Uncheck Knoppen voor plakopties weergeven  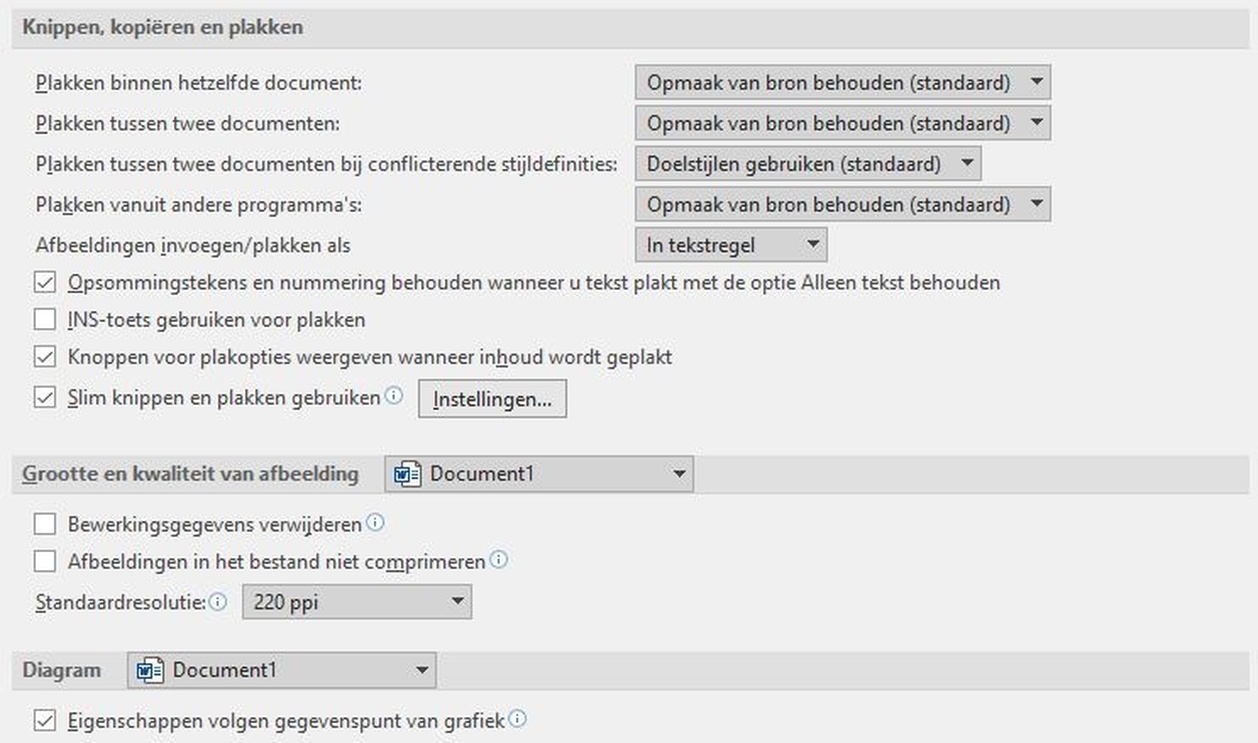(x=45, y=357)
